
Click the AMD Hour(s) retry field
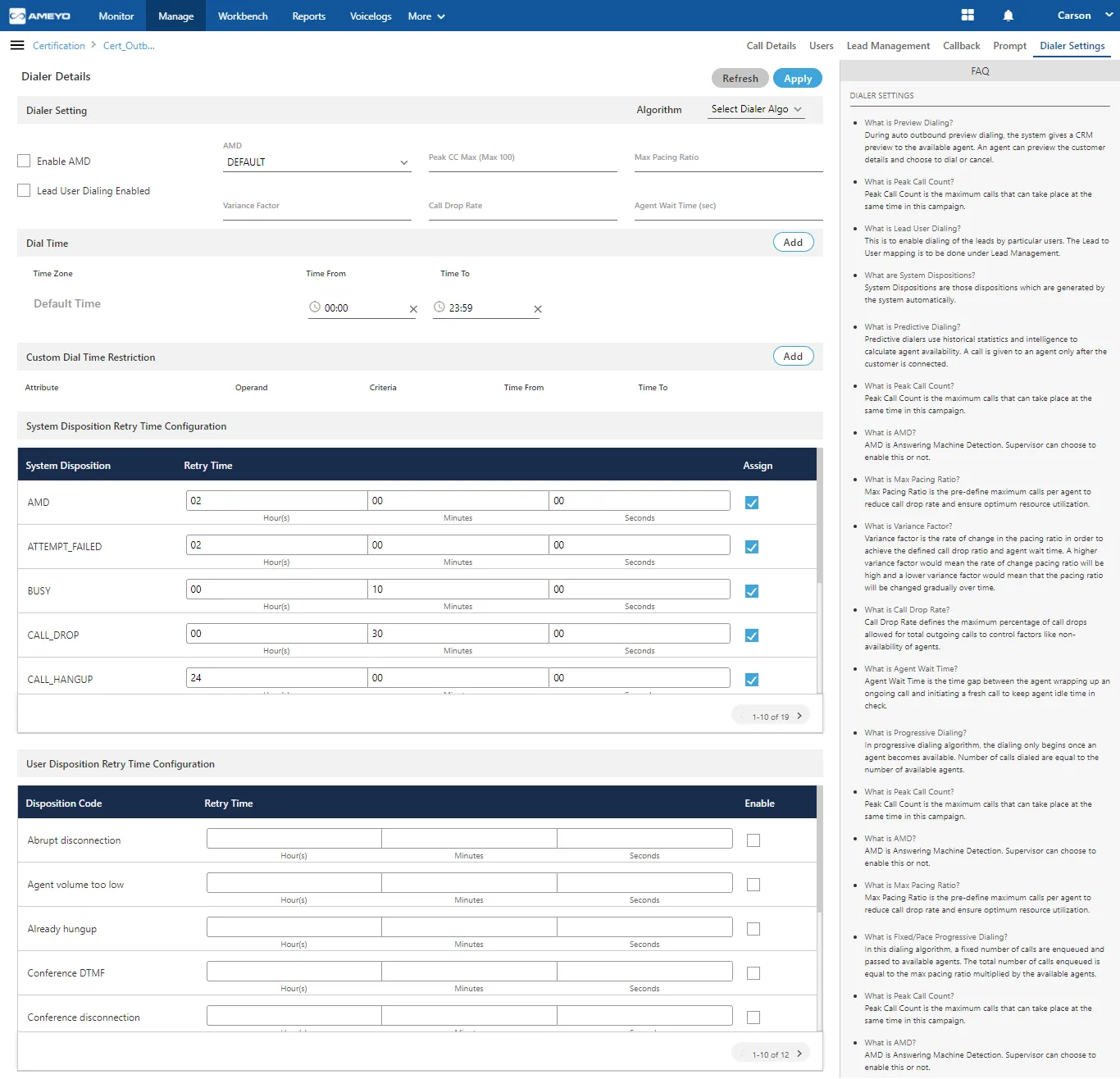tap(276, 501)
